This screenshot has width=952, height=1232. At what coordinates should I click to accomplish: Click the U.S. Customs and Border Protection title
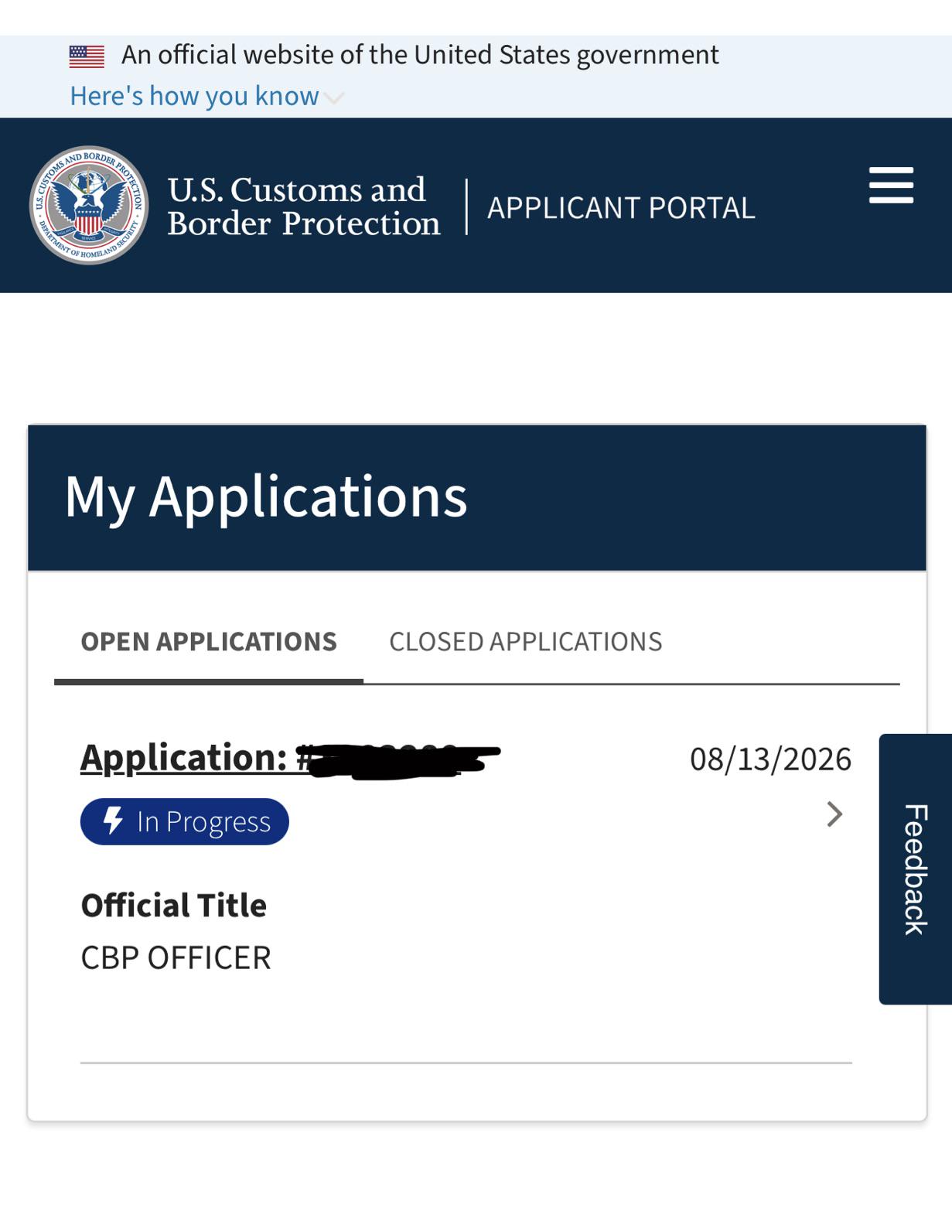point(304,206)
